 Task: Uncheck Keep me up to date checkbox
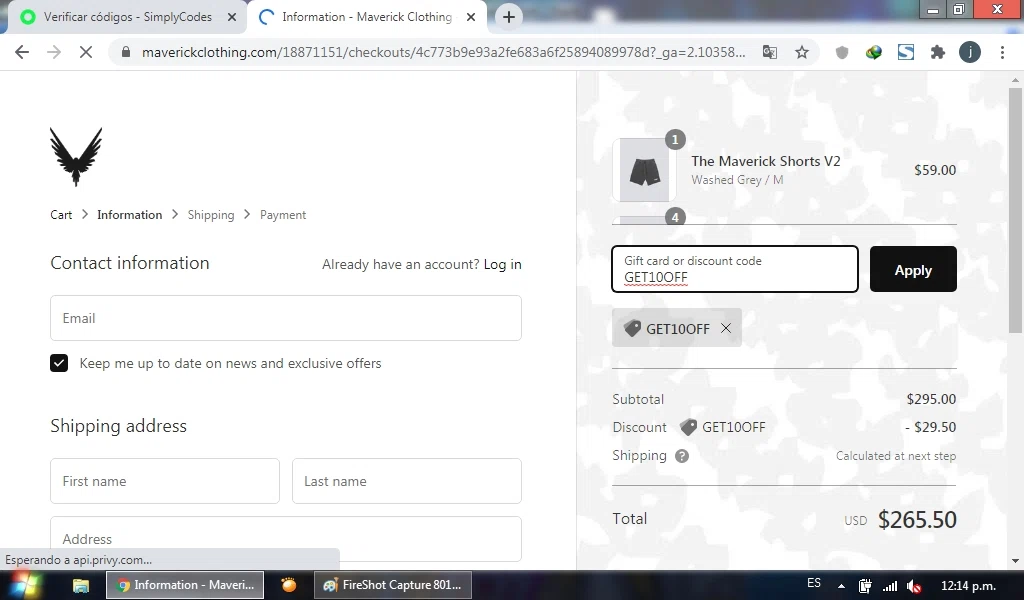click(x=59, y=363)
